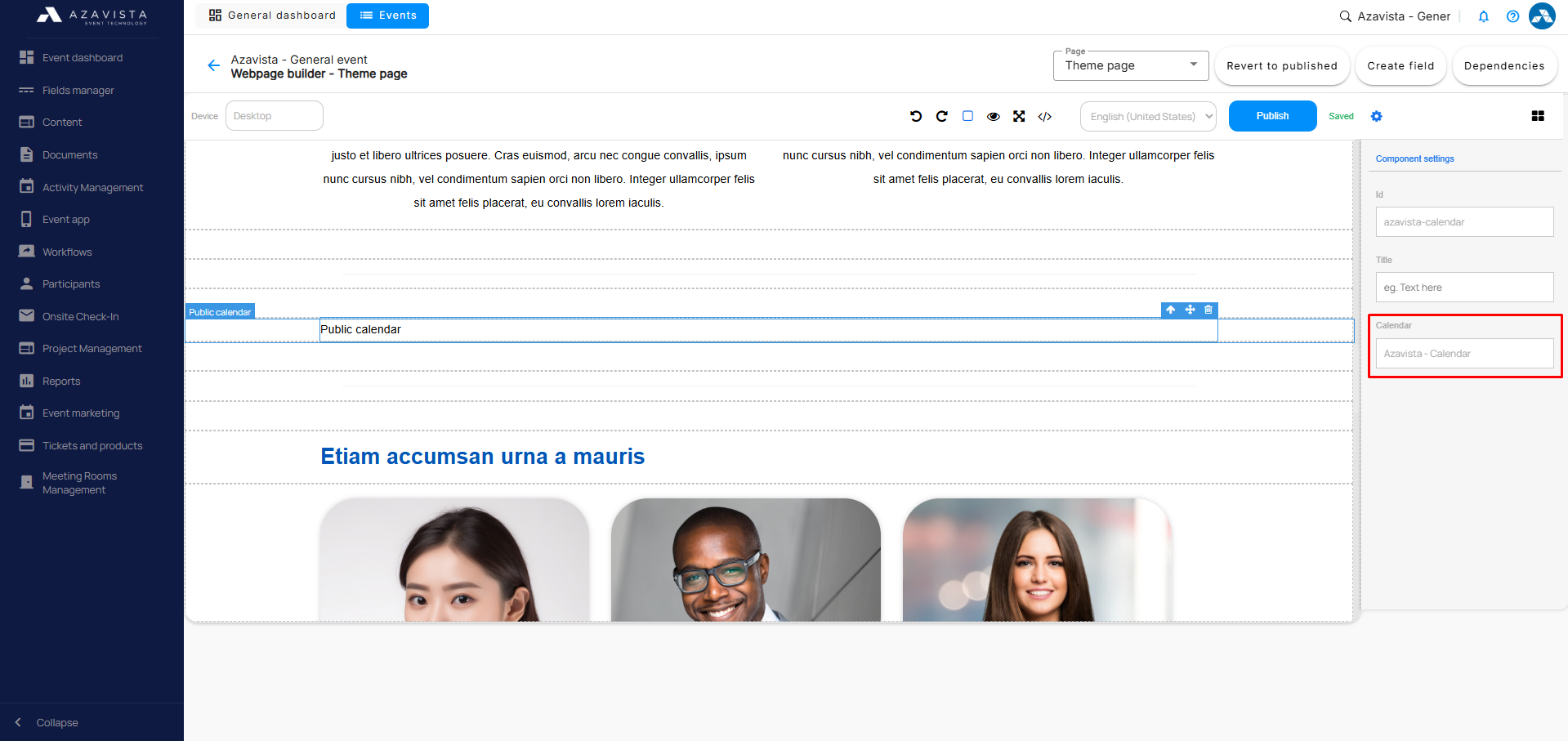Click the Workflows sidebar icon
Viewport: 1568px width, 741px height.
point(26,252)
